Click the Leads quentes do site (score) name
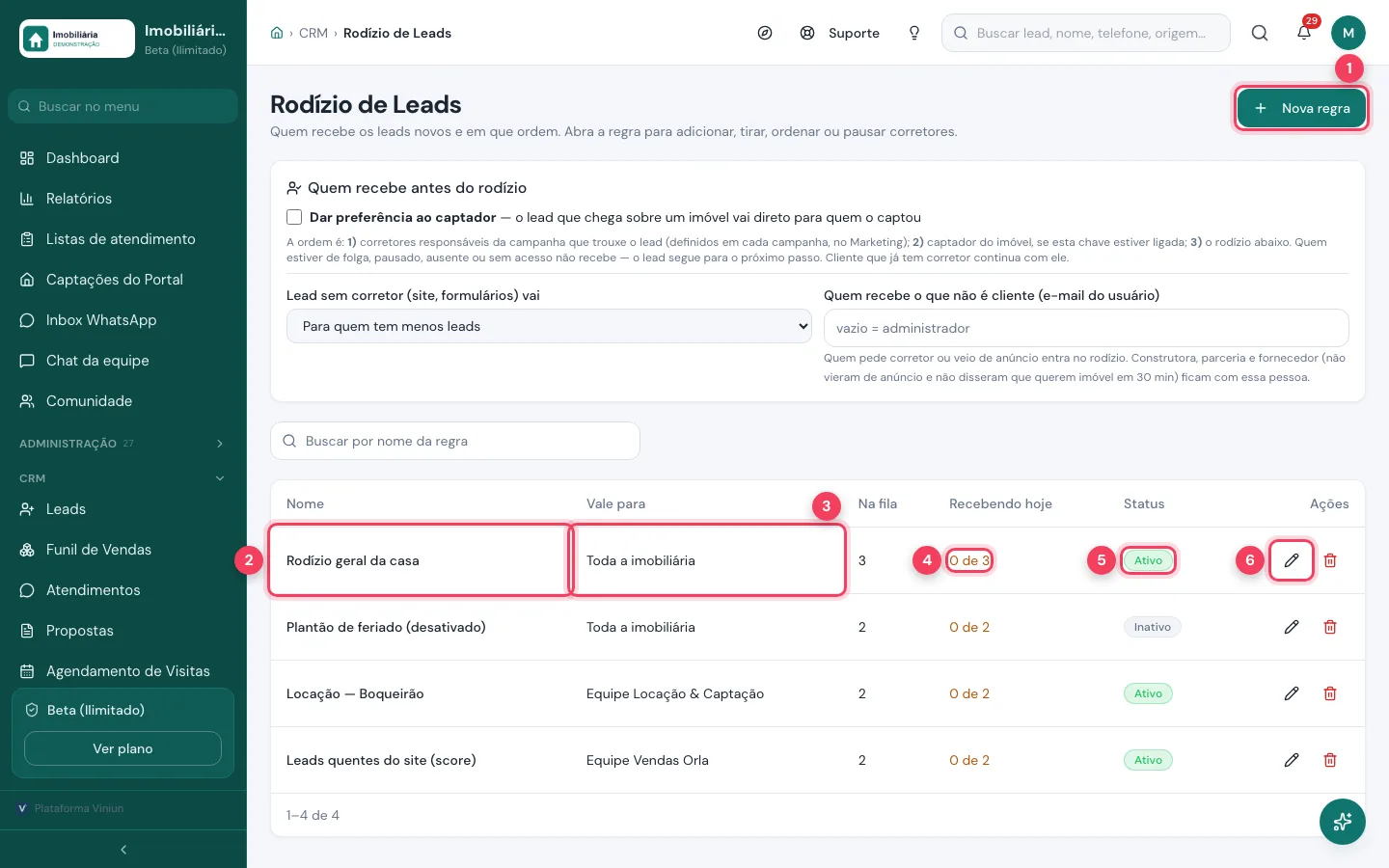Screen dimensions: 1389x868 point(381,760)
